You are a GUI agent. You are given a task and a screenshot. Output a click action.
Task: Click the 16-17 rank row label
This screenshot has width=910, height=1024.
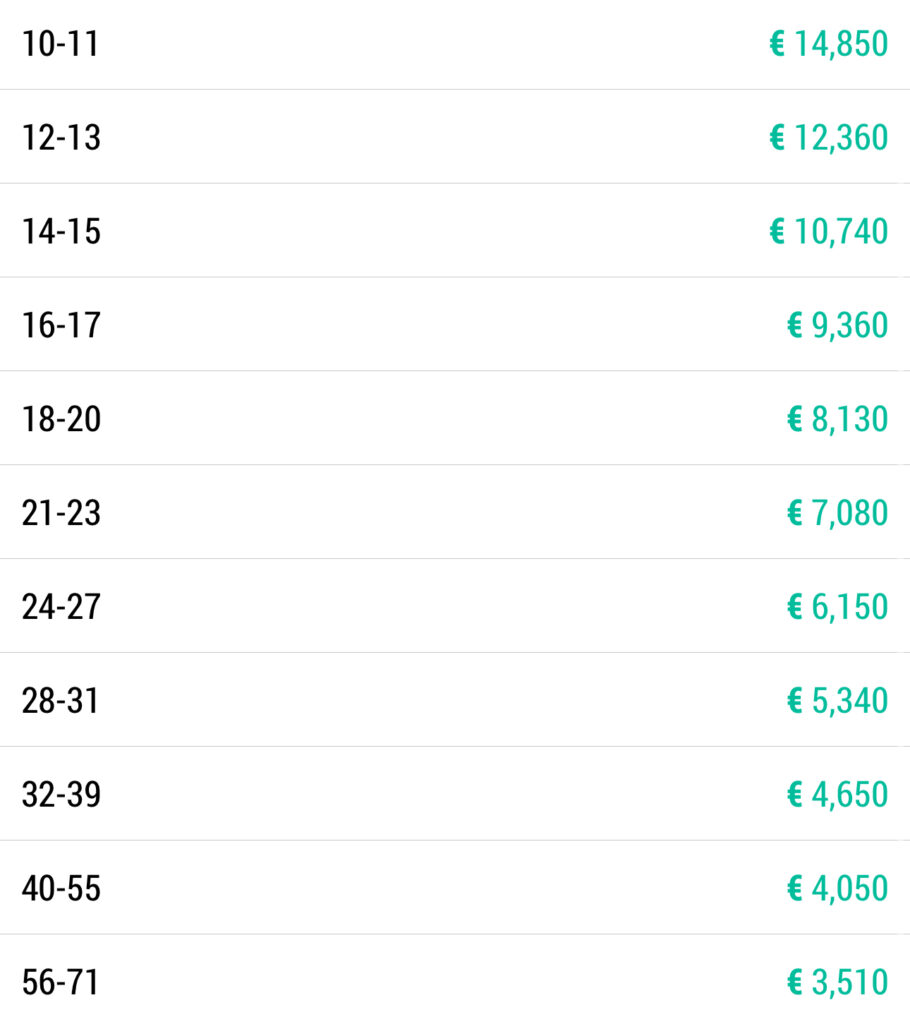pyautogui.click(x=61, y=325)
